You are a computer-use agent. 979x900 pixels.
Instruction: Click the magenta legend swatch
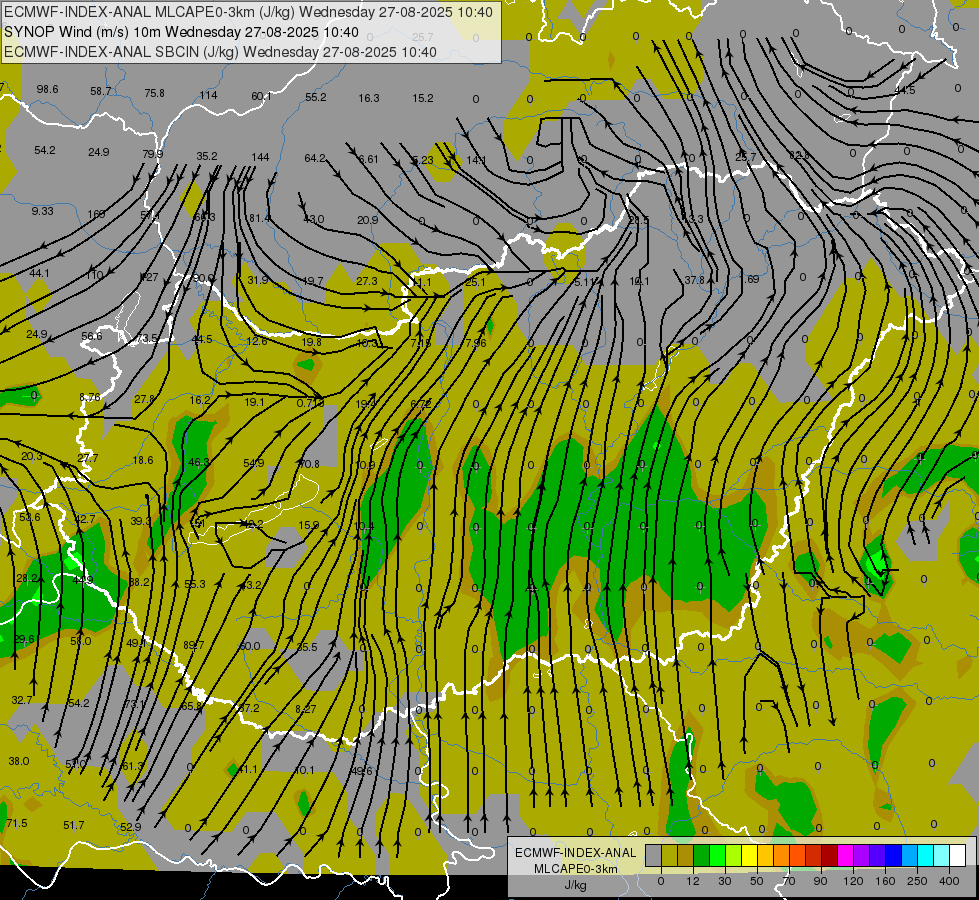(845, 856)
